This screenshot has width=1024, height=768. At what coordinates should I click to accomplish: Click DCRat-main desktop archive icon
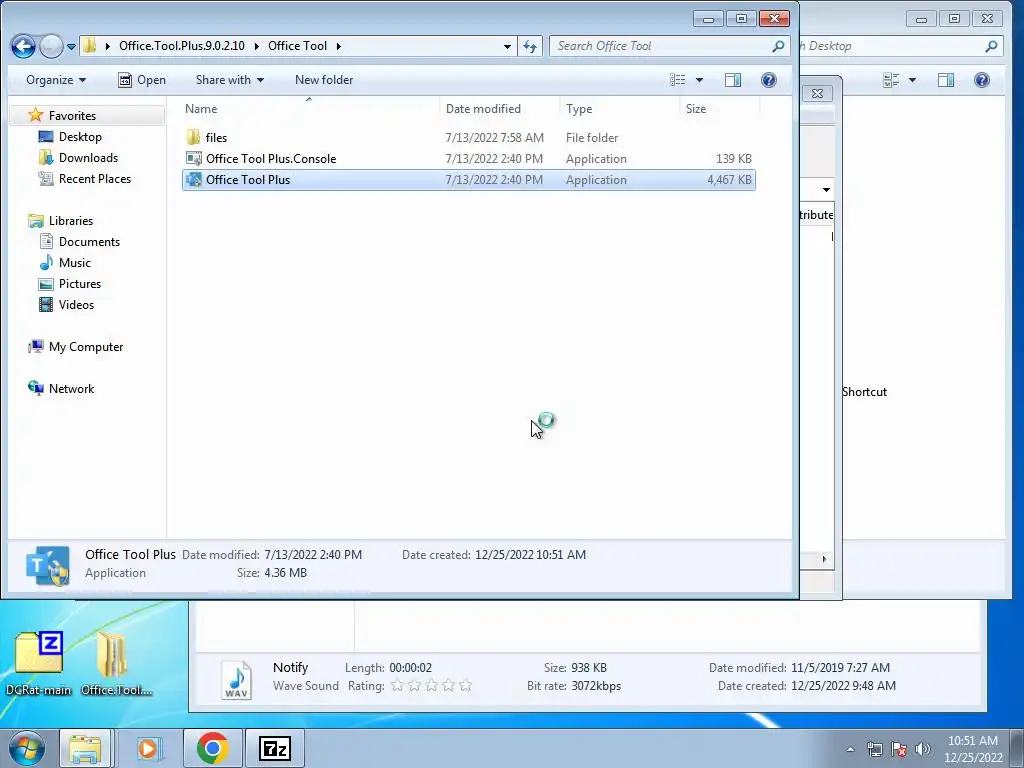tap(39, 653)
